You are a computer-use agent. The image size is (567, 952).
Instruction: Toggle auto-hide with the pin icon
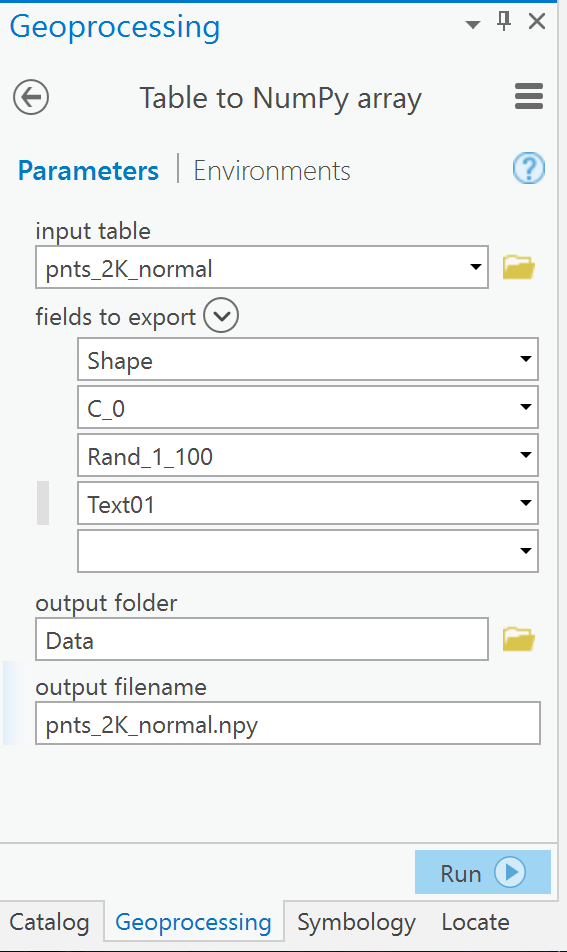pyautogui.click(x=504, y=21)
